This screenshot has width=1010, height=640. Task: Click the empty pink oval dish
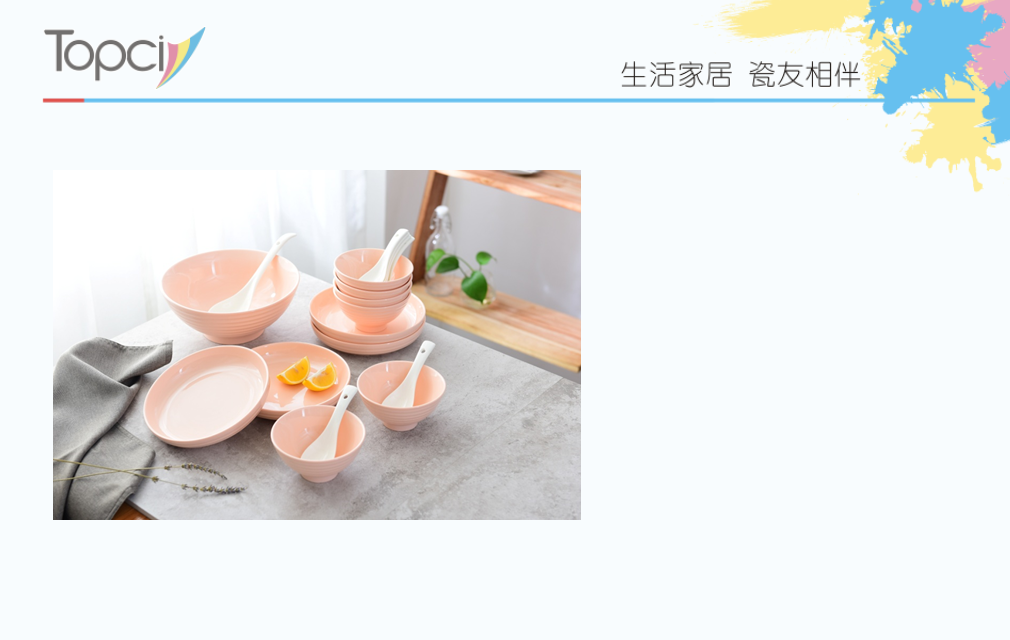point(206,395)
